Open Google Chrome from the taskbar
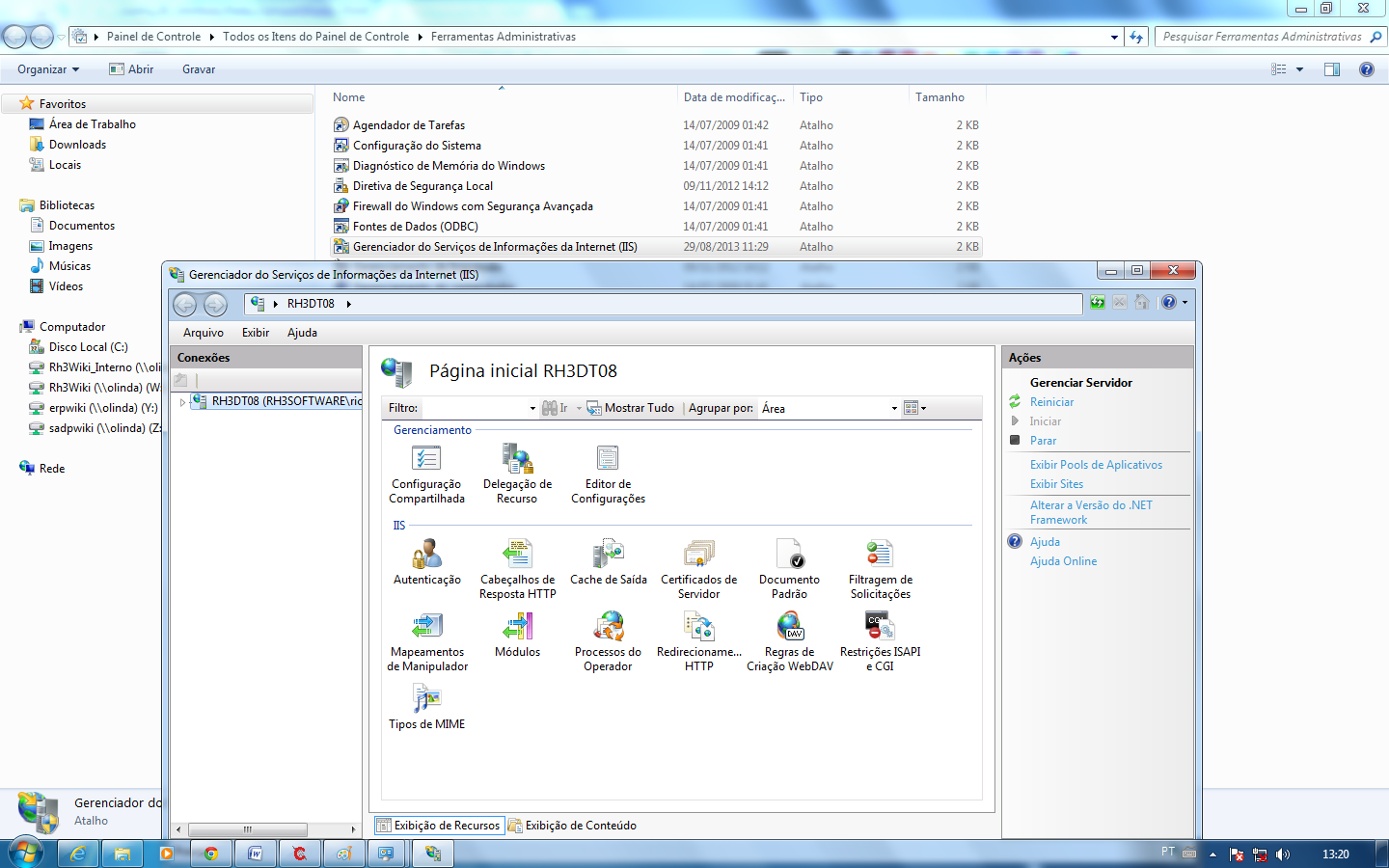1389x868 pixels. [211, 854]
